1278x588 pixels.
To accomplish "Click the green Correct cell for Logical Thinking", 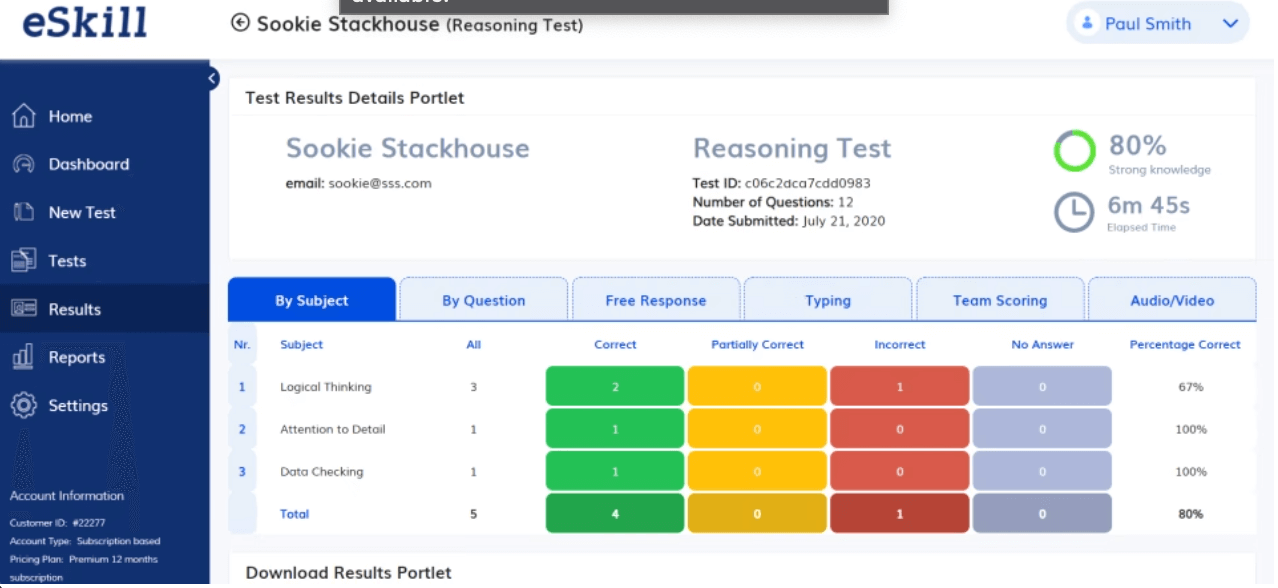I will coord(615,386).
